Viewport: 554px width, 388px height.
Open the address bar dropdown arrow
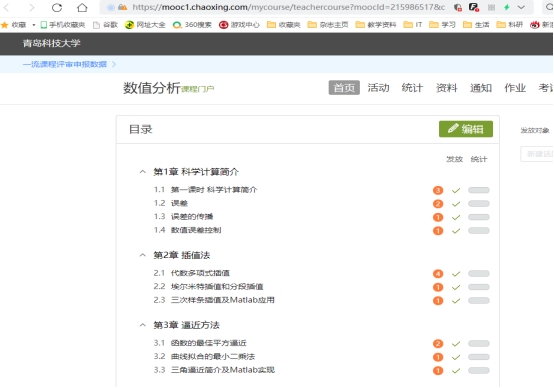[521, 7]
